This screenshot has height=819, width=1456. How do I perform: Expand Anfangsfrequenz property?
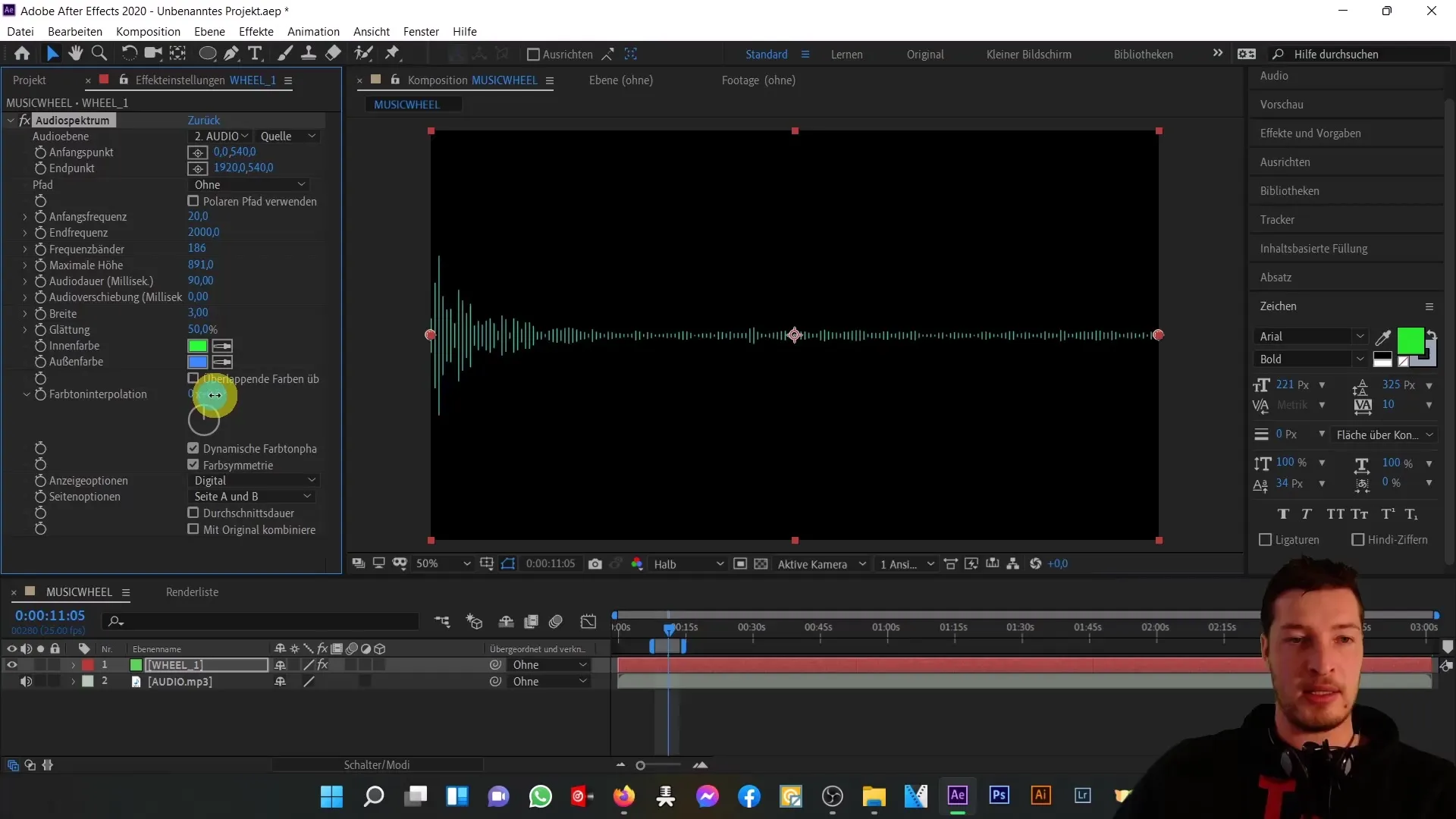pyautogui.click(x=25, y=217)
